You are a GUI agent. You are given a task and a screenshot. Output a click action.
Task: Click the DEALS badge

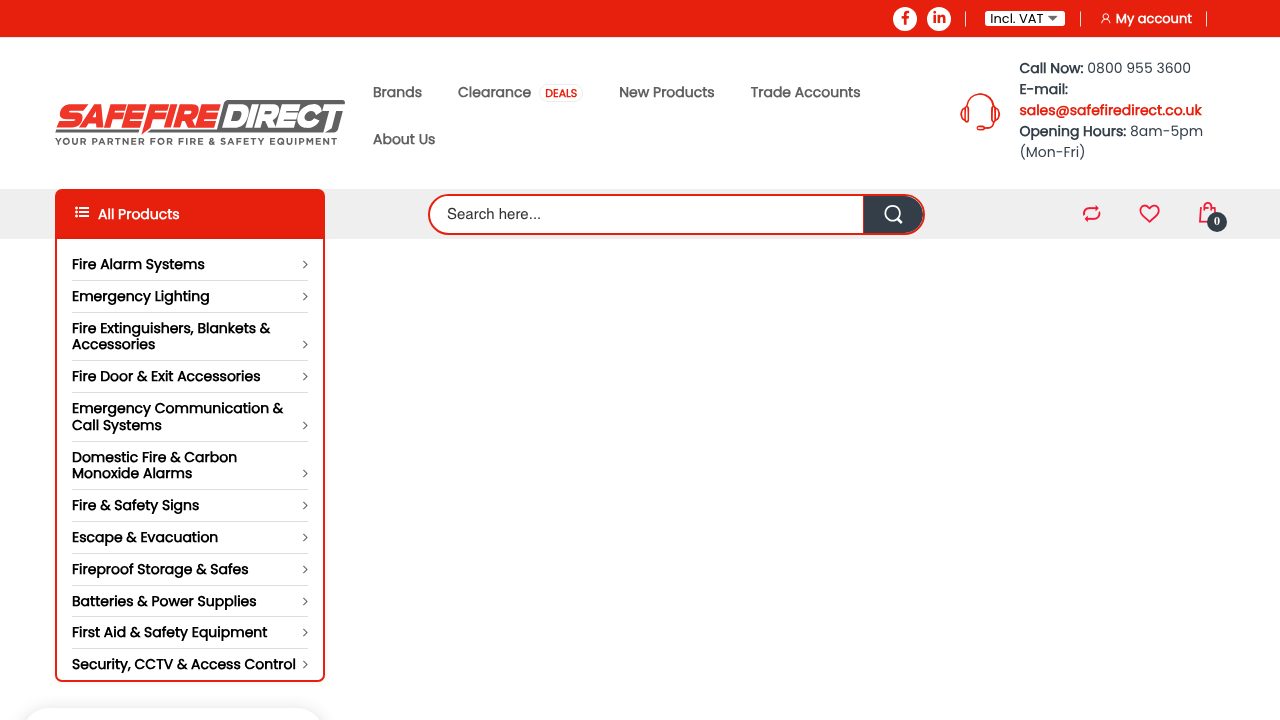pos(561,93)
